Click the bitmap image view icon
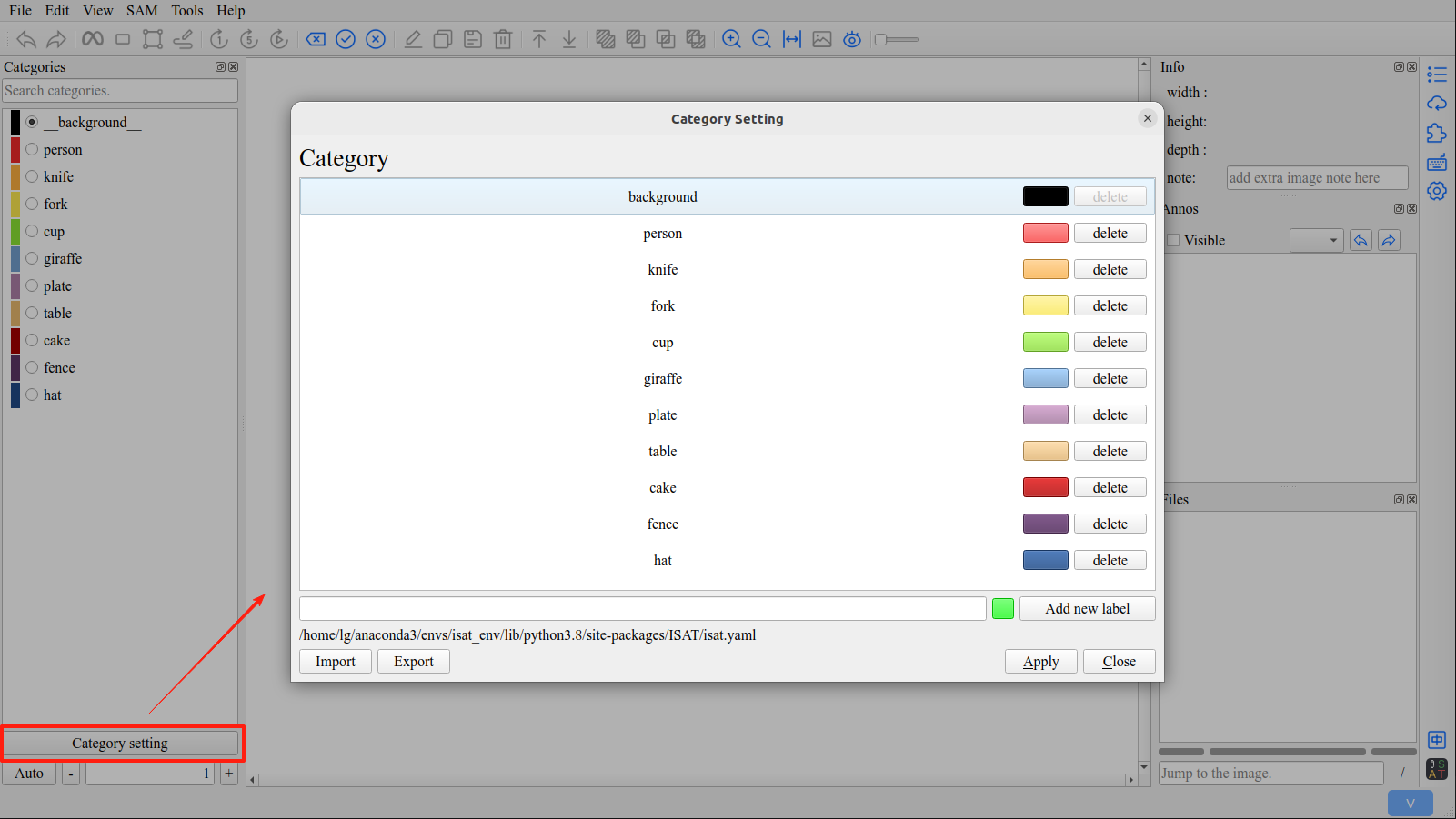Screen dimensions: 1456x819 click(x=822, y=39)
